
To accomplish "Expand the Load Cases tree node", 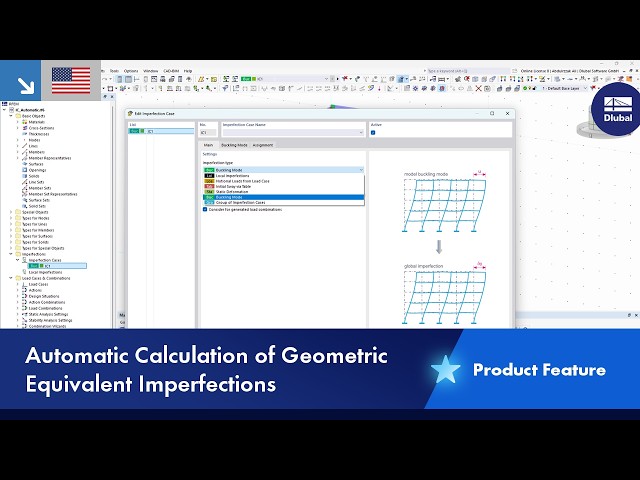I will point(18,284).
